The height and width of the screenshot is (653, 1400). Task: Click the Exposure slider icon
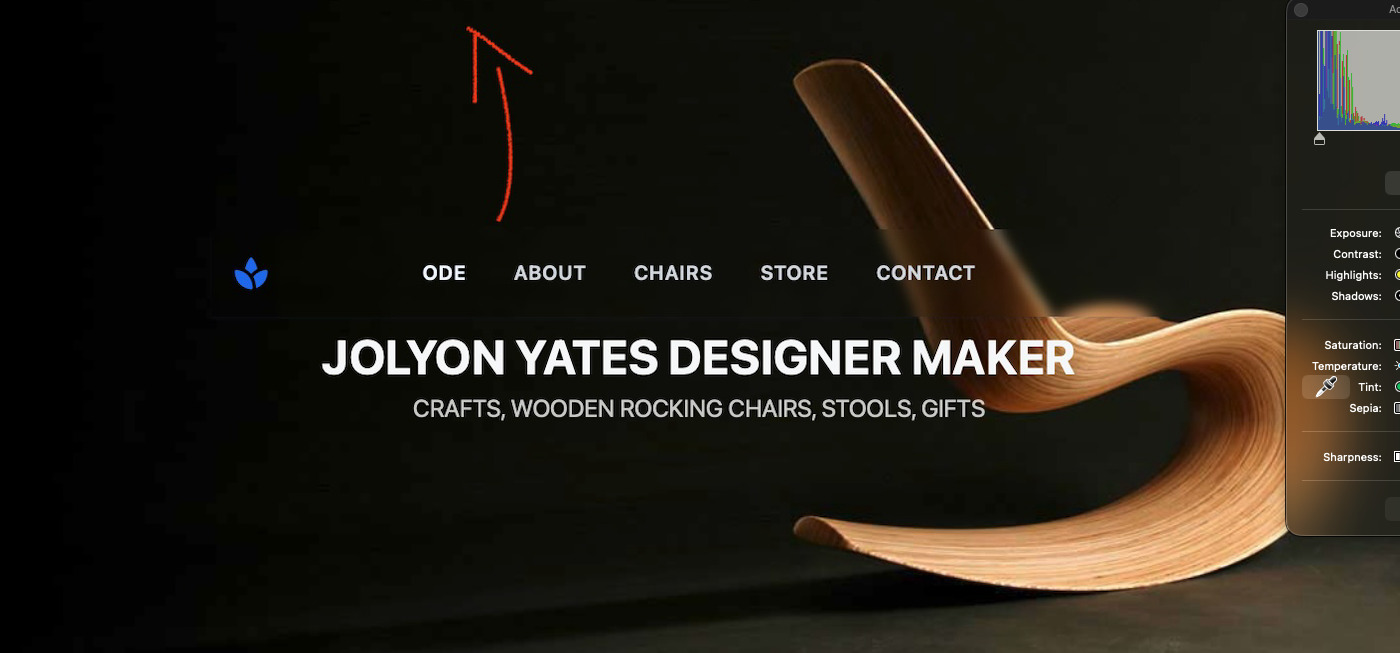coord(1397,233)
